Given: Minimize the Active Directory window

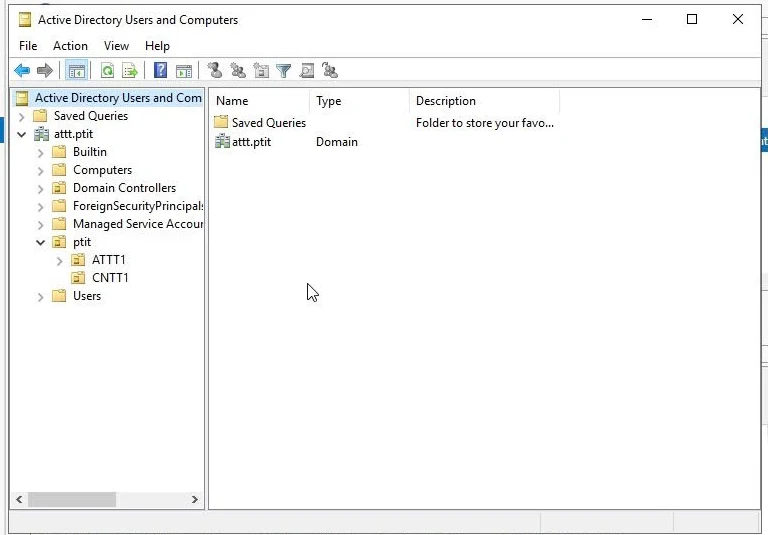Looking at the screenshot, I should pyautogui.click(x=647, y=20).
